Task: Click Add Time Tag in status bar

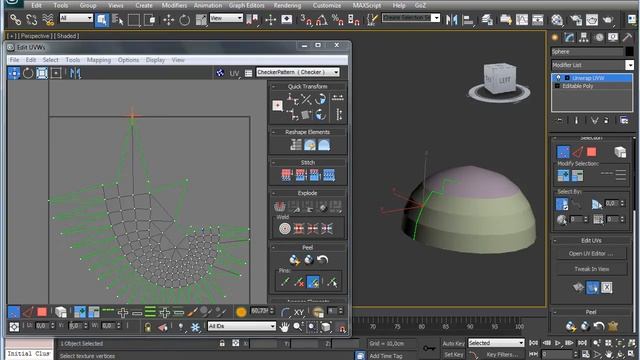Action: [385, 356]
